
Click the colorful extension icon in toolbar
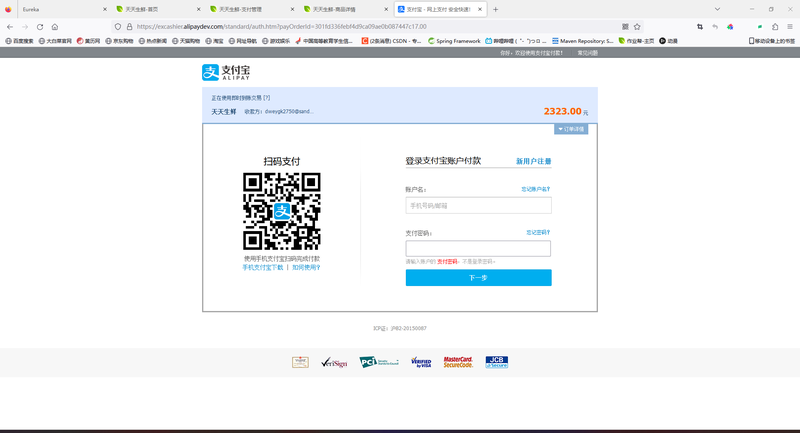[x=730, y=27]
